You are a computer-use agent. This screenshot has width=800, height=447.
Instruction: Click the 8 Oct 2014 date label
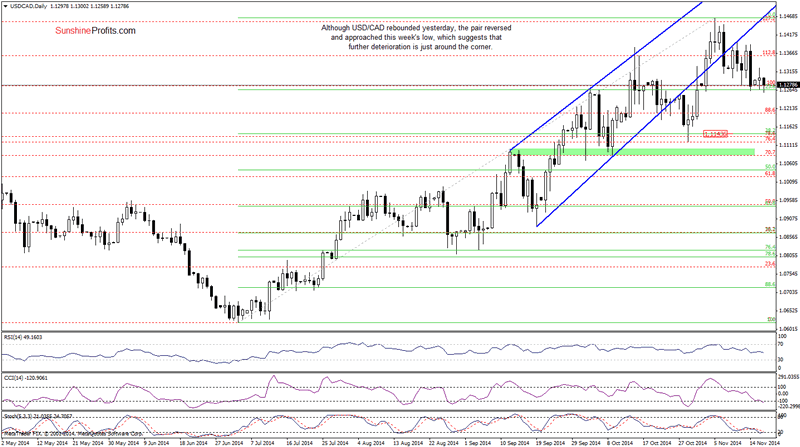point(620,443)
